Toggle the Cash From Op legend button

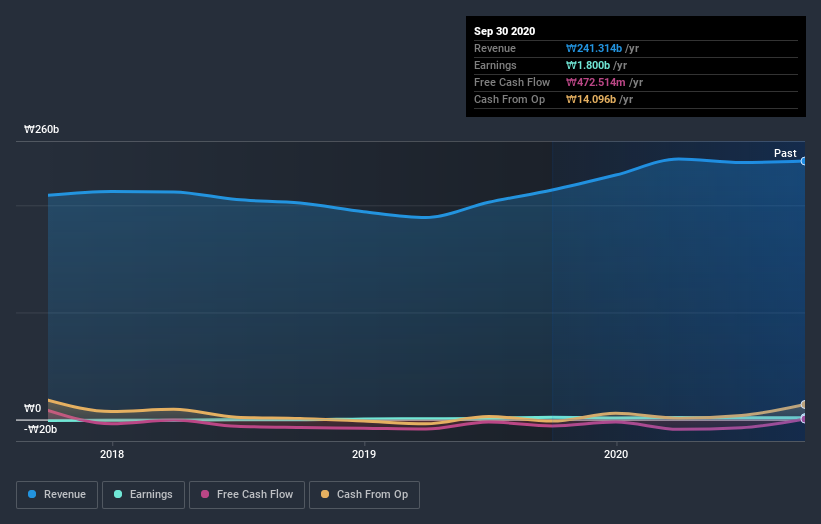[x=364, y=495]
